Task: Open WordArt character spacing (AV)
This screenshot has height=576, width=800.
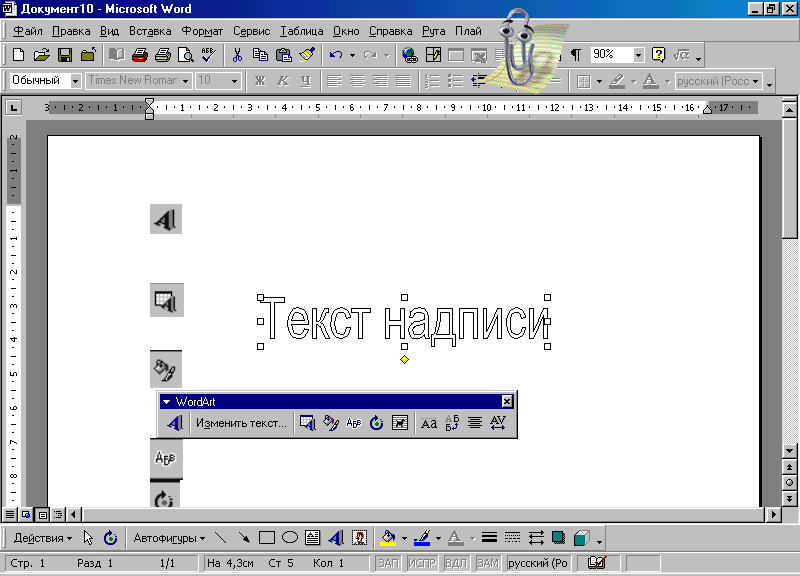Action: point(498,423)
